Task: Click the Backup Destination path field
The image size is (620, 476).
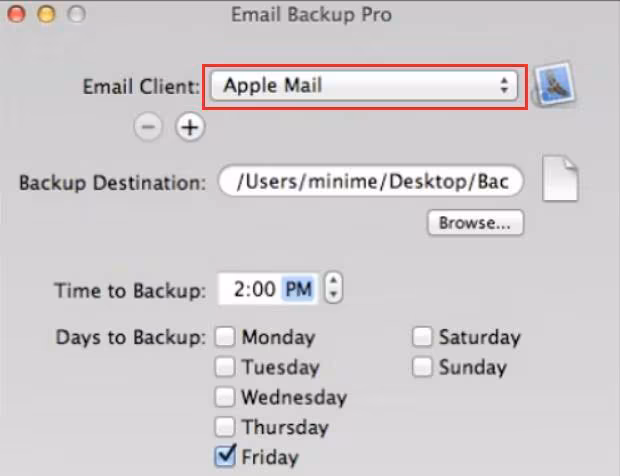Action: tap(371, 181)
